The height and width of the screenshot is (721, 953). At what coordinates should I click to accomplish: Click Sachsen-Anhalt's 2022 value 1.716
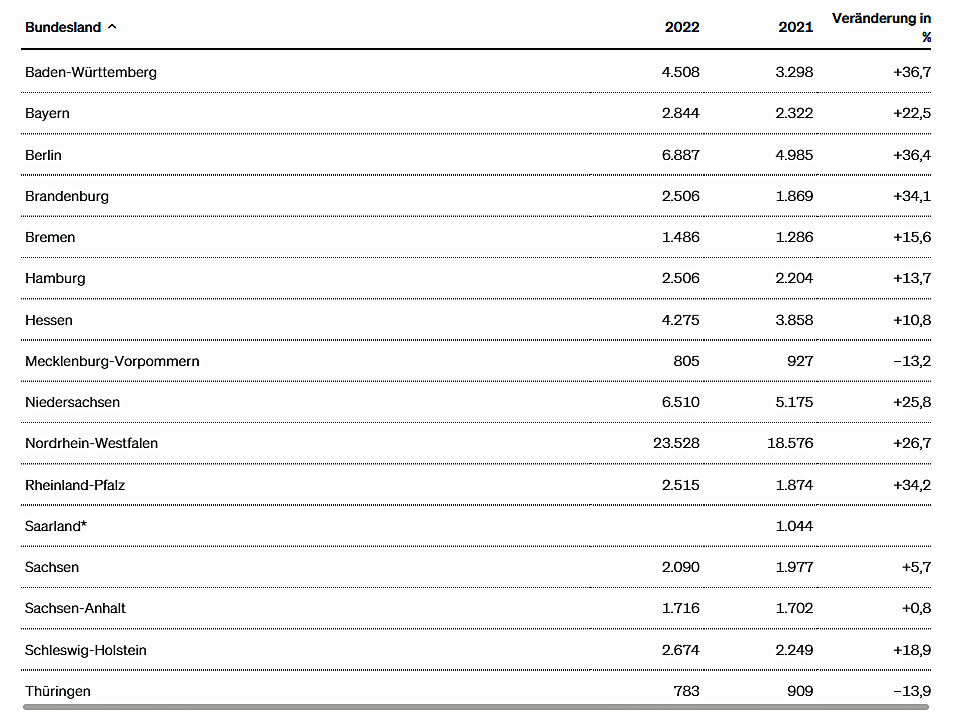click(681, 608)
